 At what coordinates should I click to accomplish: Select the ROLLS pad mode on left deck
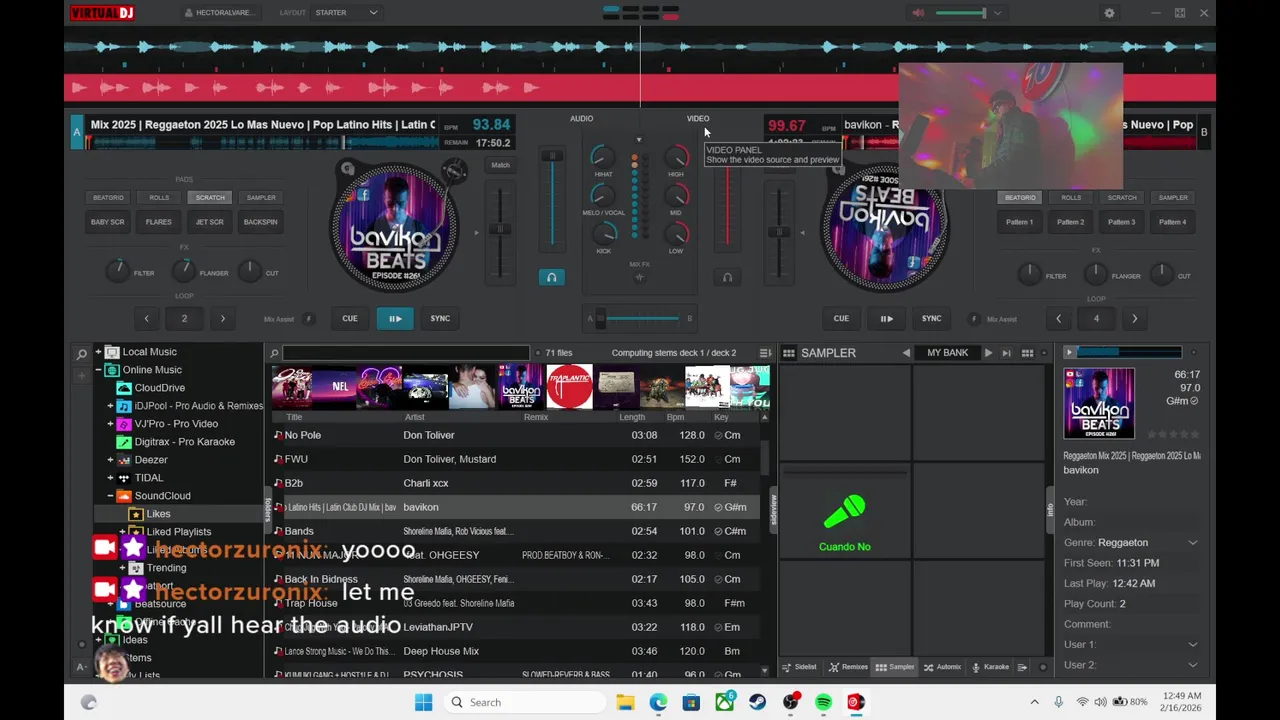pyautogui.click(x=159, y=198)
